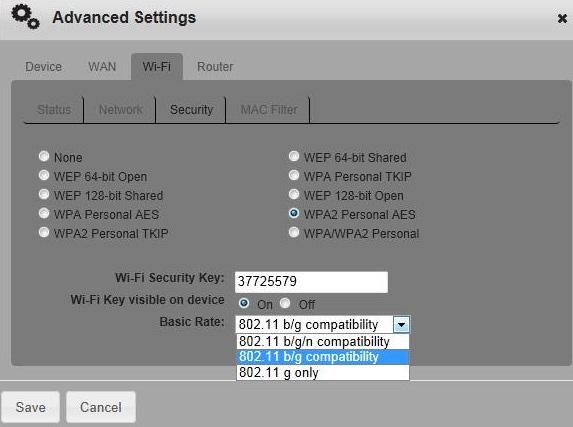Turn Wi-Fi Key visibility Off
Viewport: 573px width, 427px height.
[x=285, y=303]
